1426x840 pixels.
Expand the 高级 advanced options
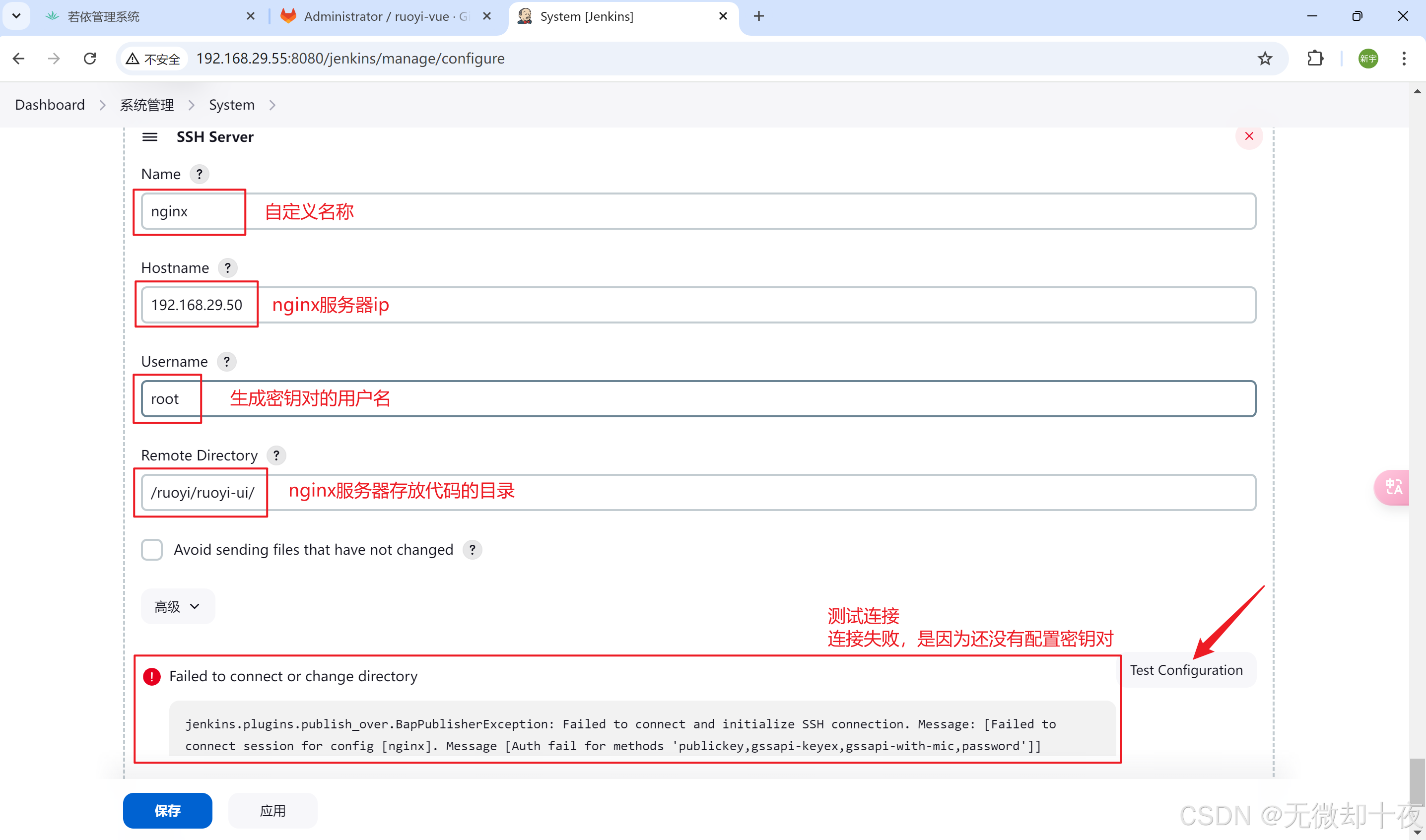tap(177, 606)
